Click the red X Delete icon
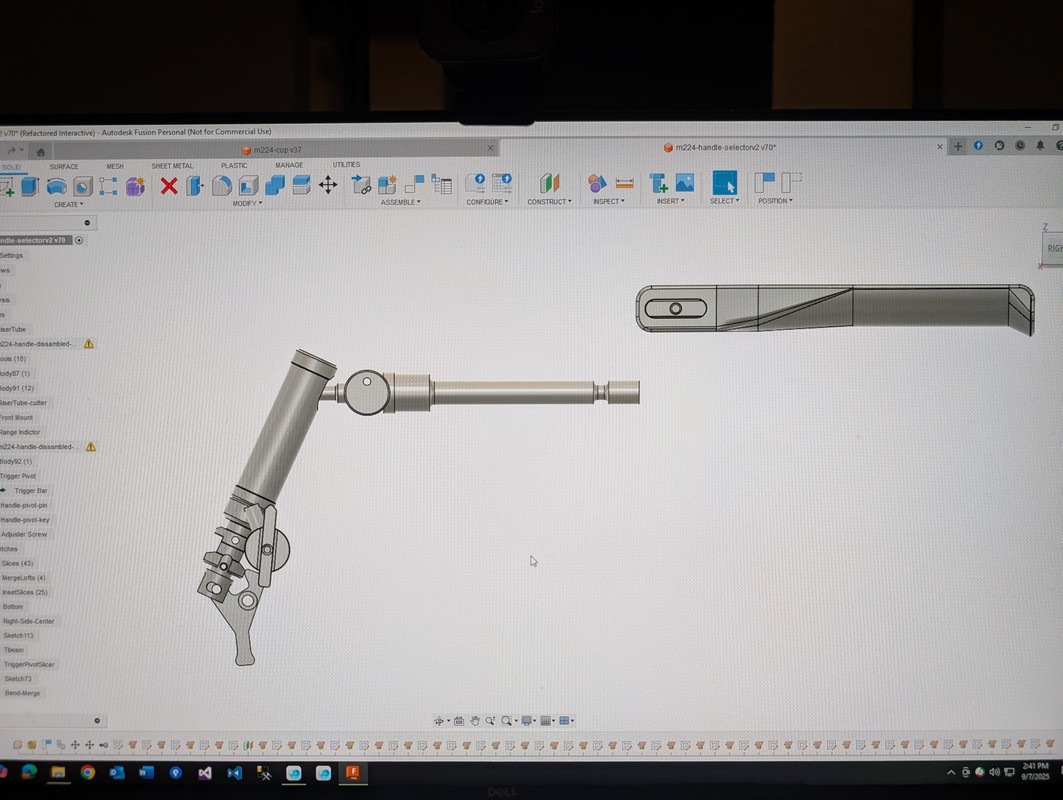 (x=169, y=186)
